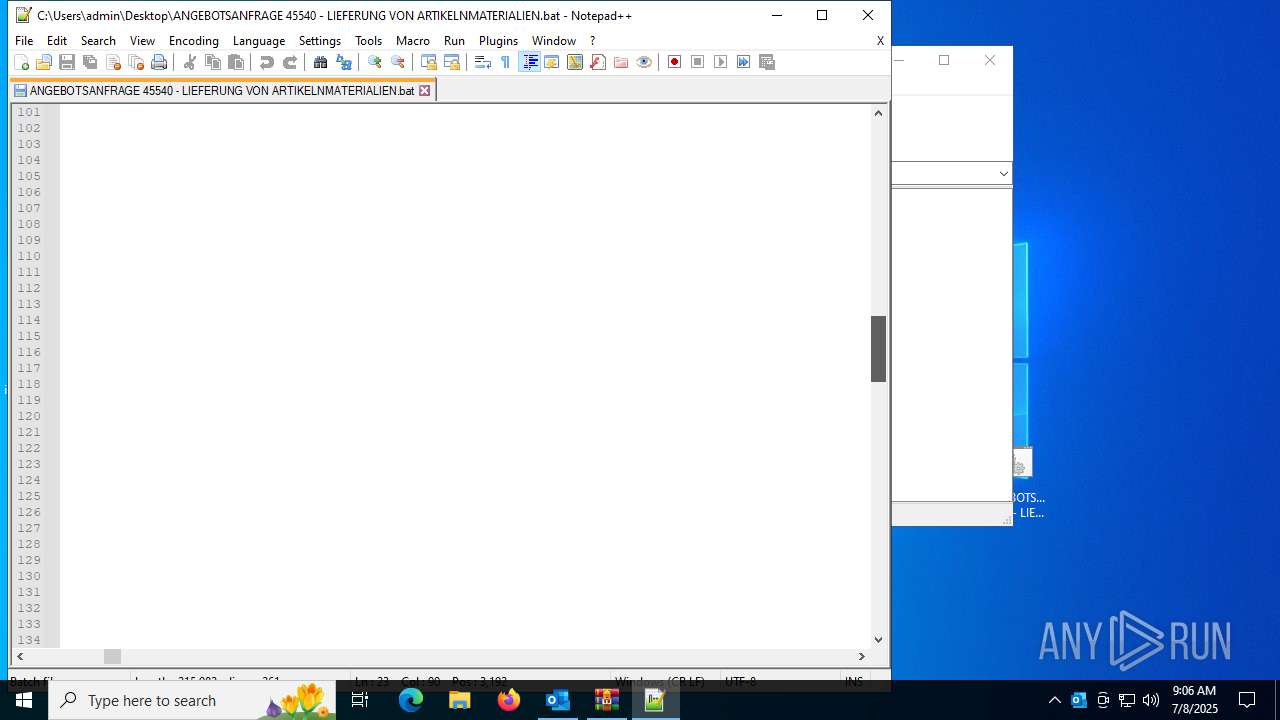The width and height of the screenshot is (1280, 720).
Task: Click line number 115 in margin
Action: click(x=29, y=336)
